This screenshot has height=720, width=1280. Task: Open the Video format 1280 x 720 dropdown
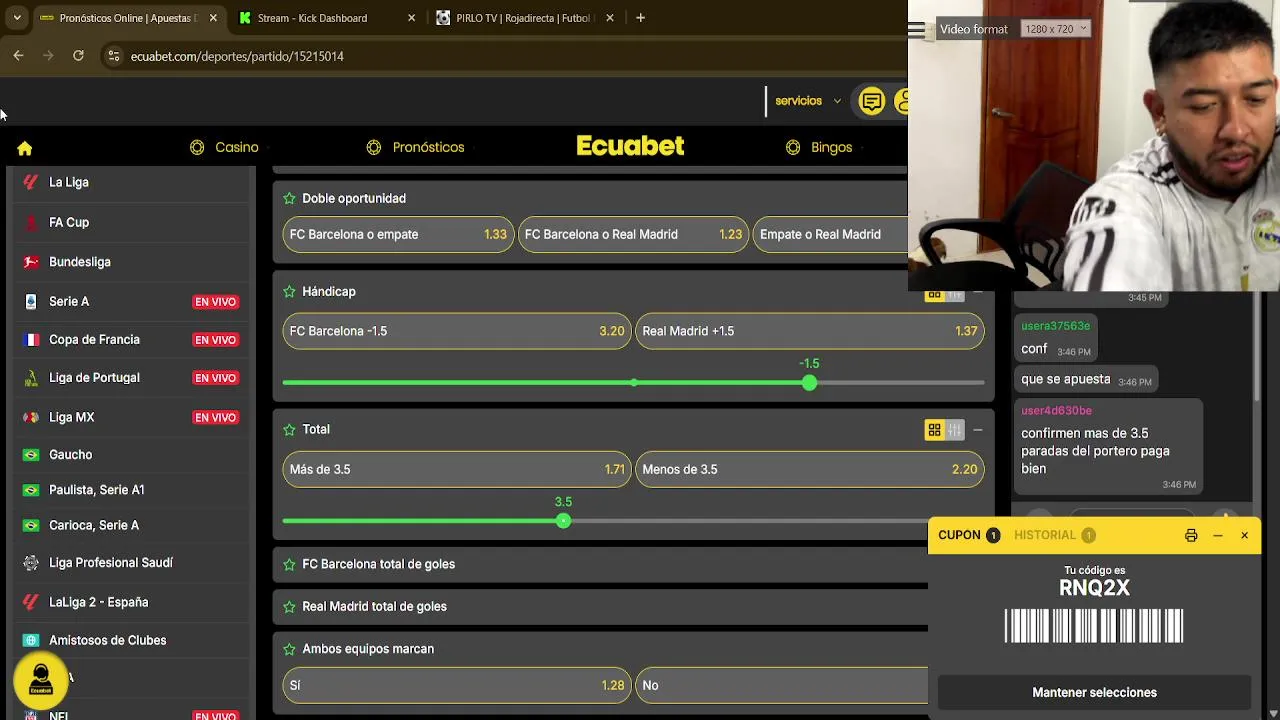pos(1055,29)
